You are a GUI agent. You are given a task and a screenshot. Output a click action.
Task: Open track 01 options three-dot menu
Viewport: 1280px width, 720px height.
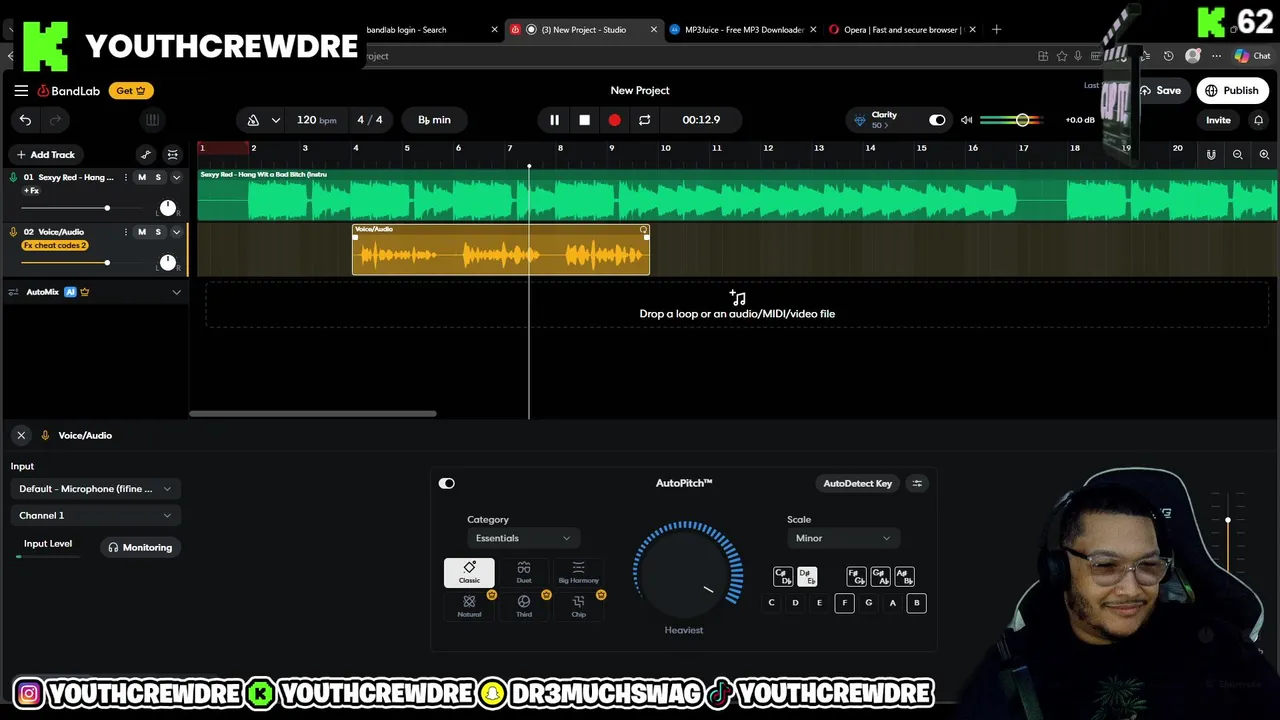[127, 177]
